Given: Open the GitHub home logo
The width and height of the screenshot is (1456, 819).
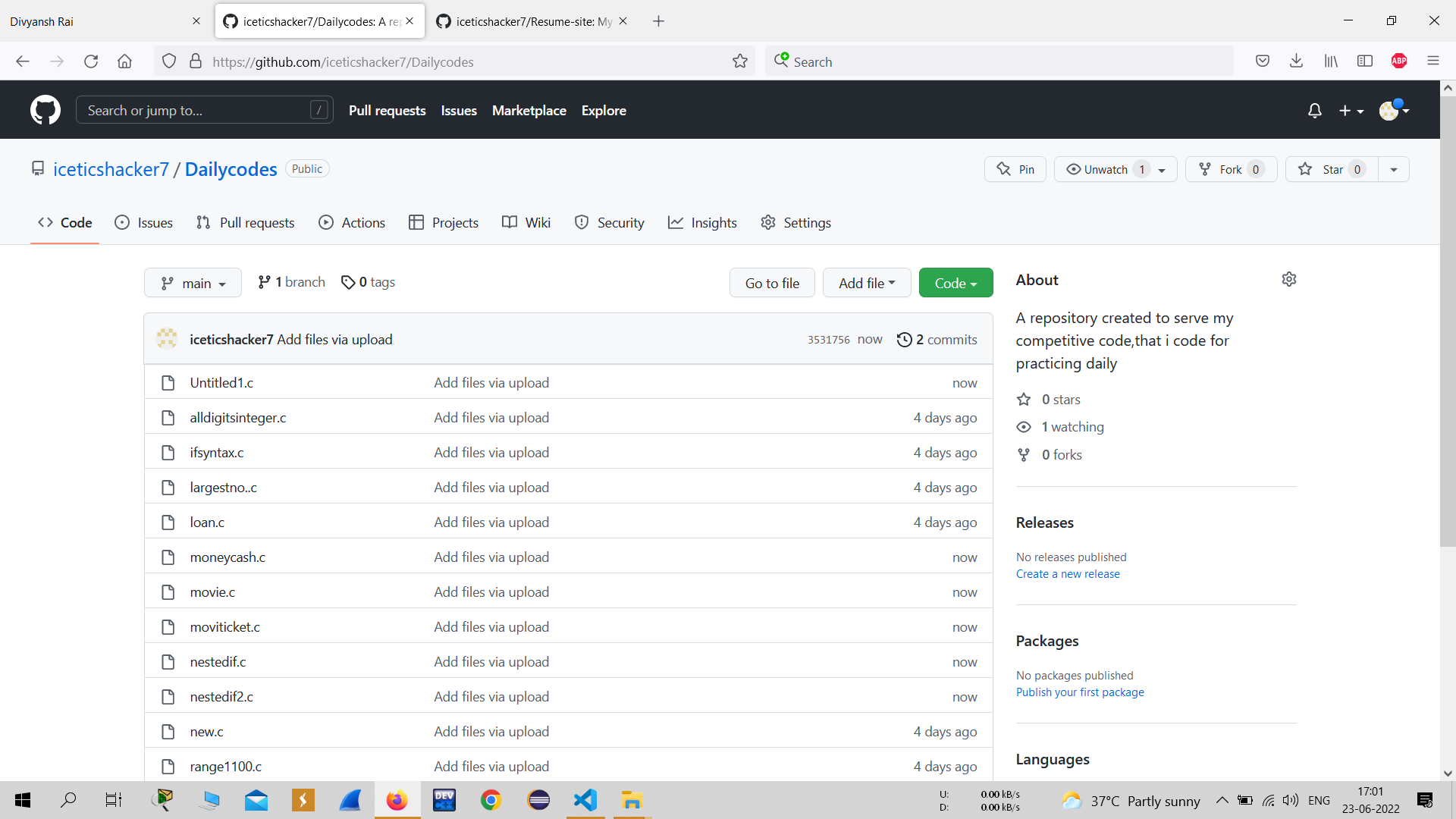Looking at the screenshot, I should point(45,110).
